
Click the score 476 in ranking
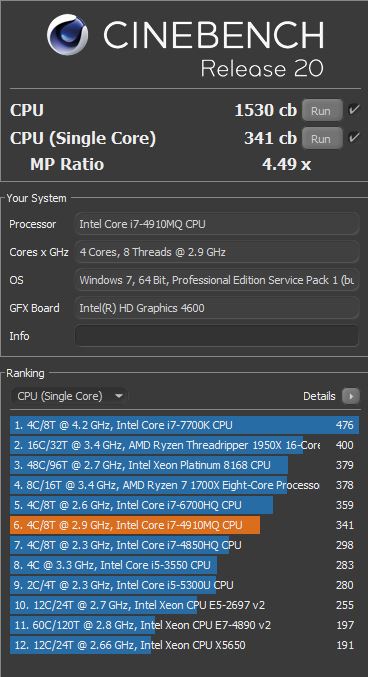[x=345, y=425]
